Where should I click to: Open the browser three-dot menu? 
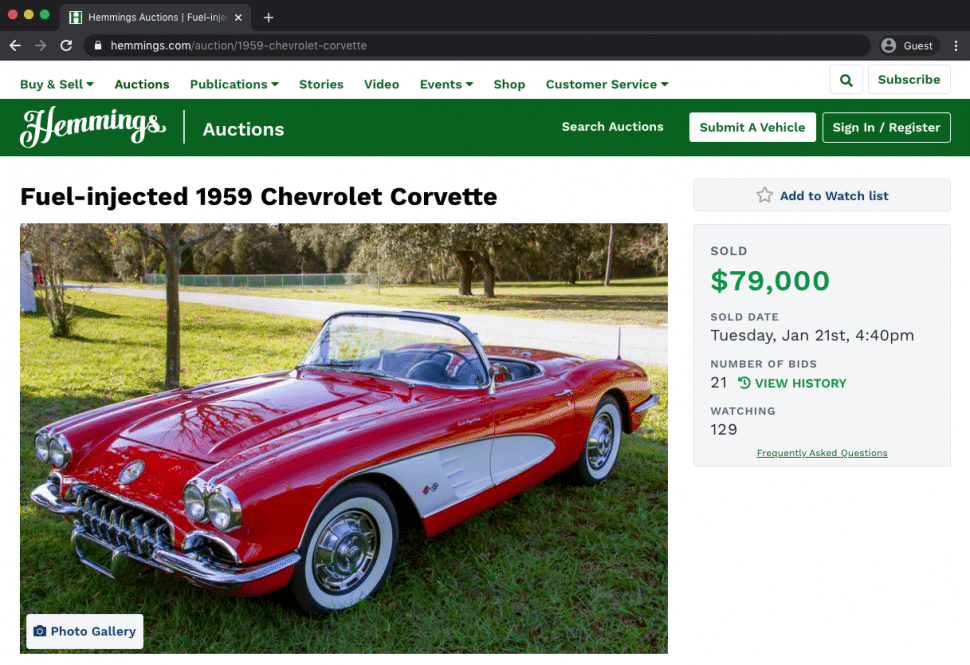(956, 45)
